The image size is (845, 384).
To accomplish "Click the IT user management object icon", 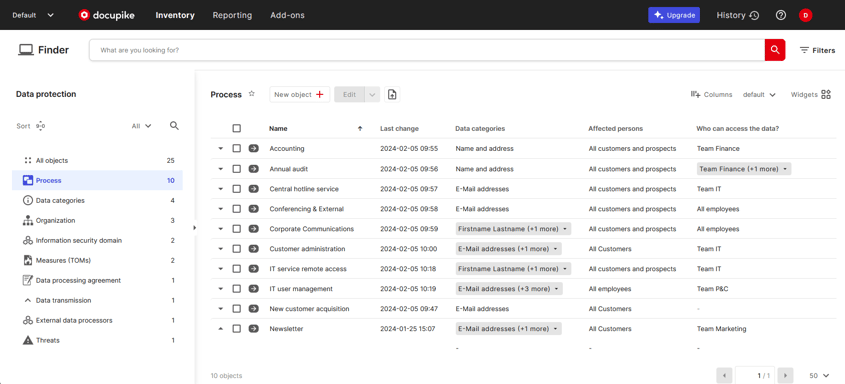I will [253, 289].
